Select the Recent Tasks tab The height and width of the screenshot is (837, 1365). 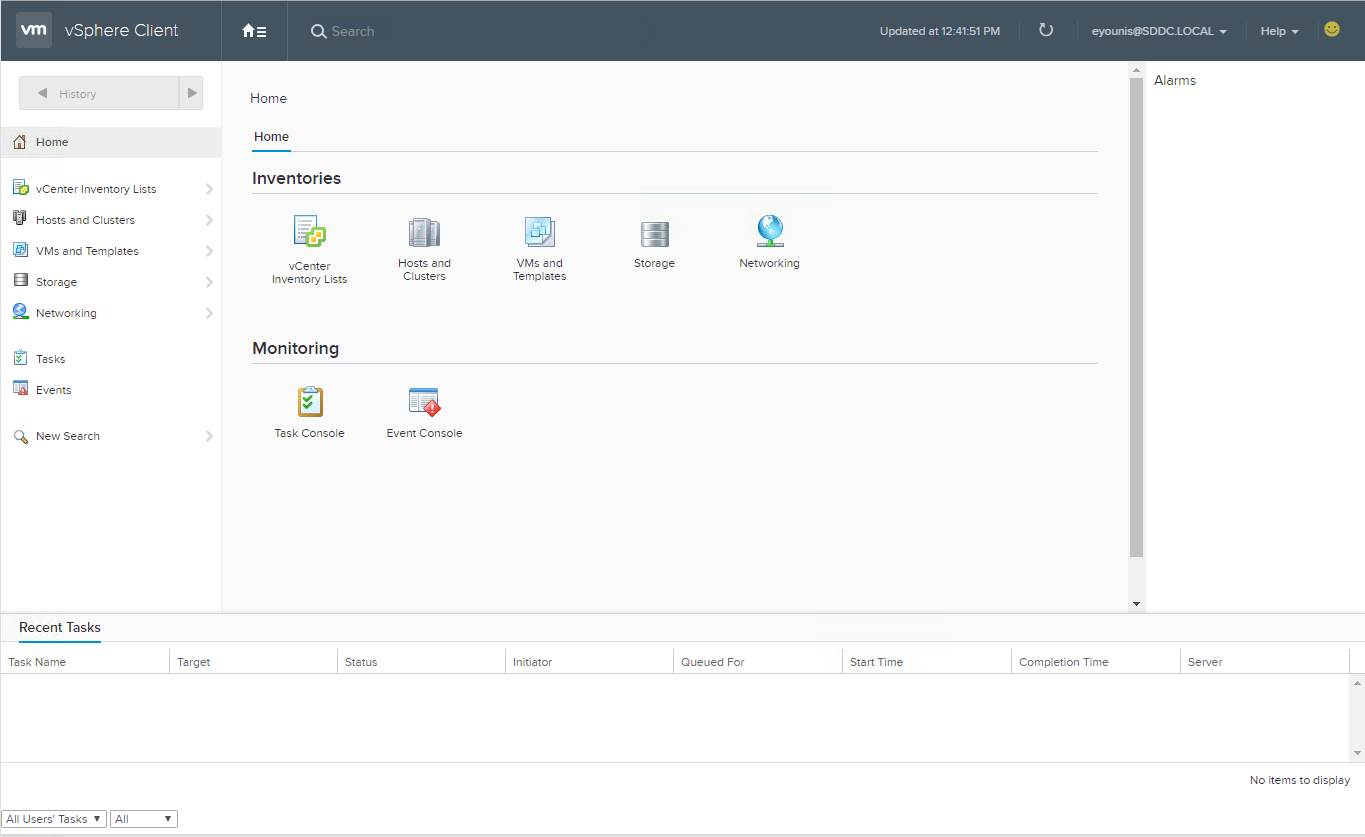[x=60, y=627]
